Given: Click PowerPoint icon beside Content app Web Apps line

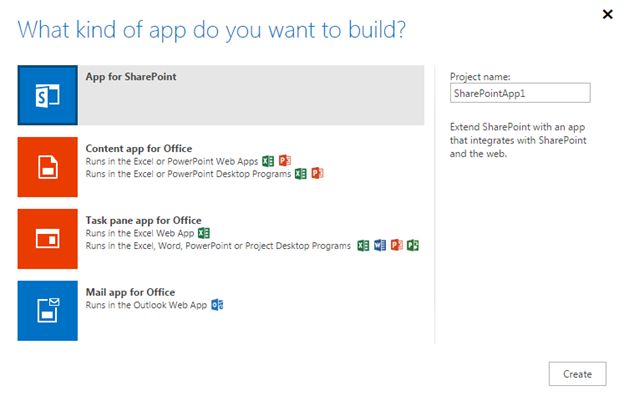Looking at the screenshot, I should tap(285, 161).
